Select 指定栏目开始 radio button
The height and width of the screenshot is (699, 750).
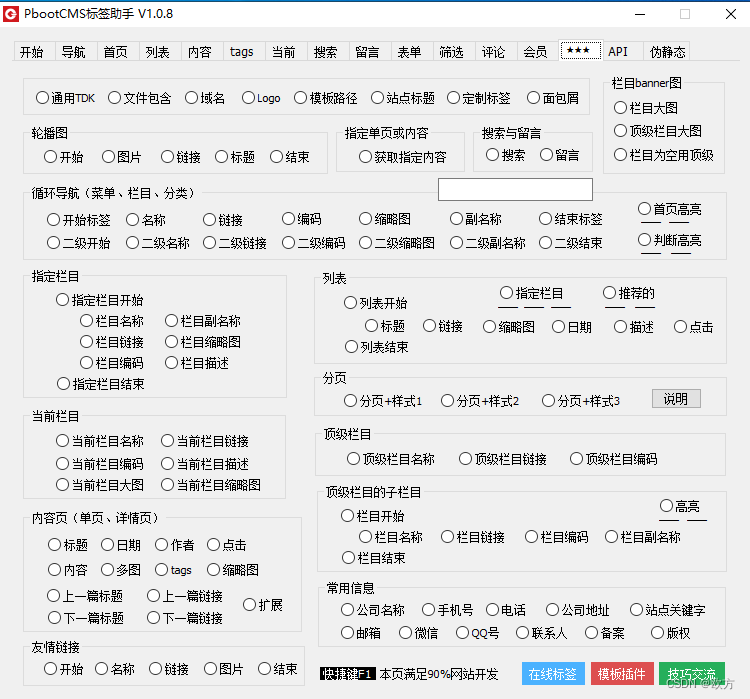pyautogui.click(x=99, y=300)
